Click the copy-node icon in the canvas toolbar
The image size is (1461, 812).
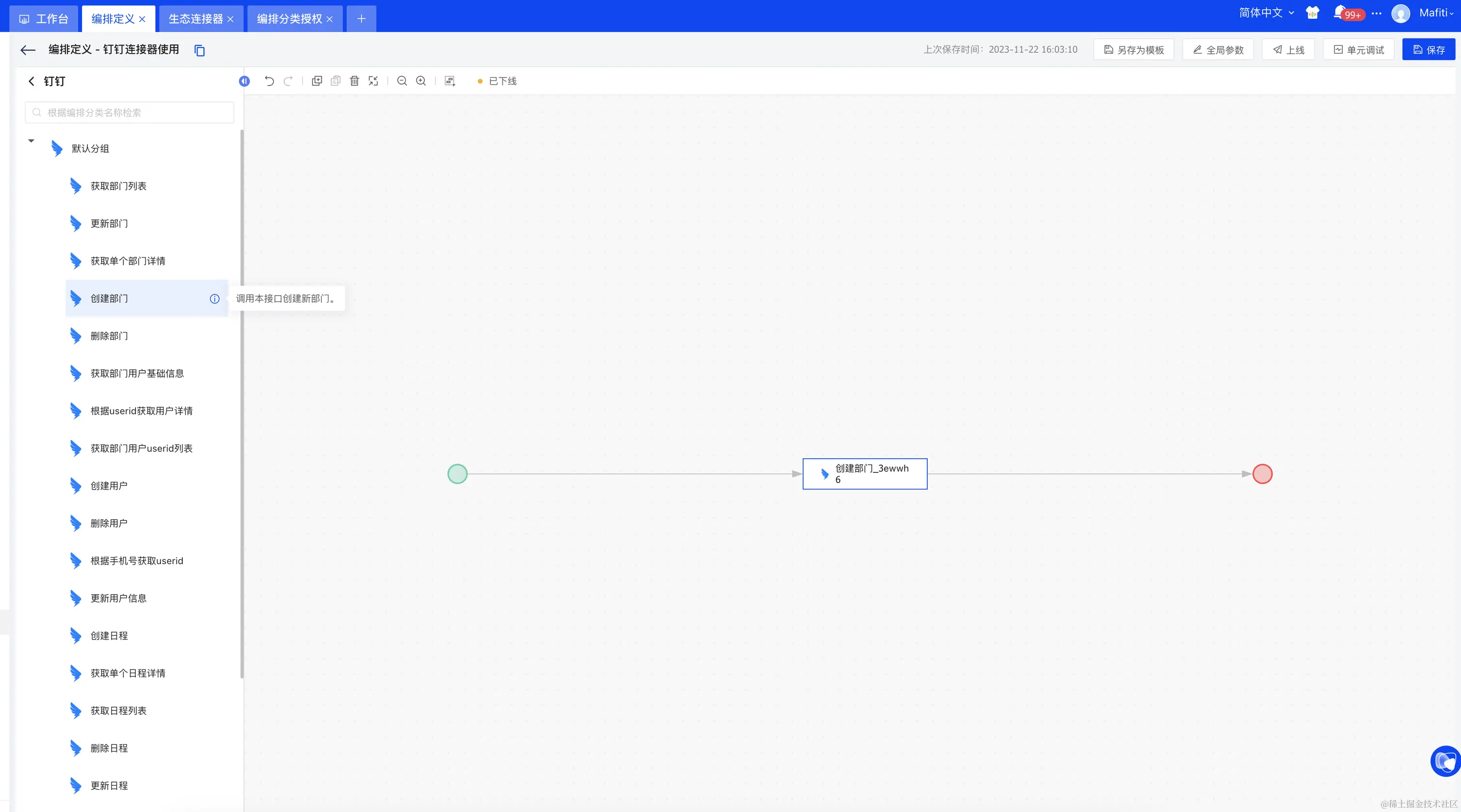316,81
